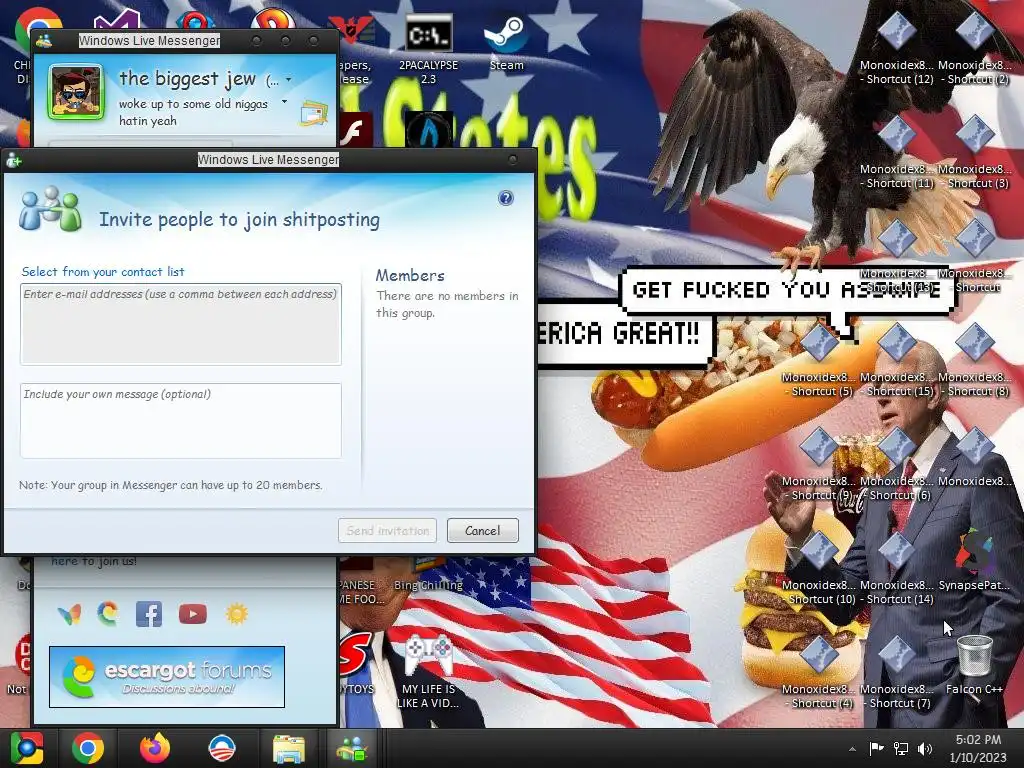Click the sun weather icon in Messenger
Image resolution: width=1024 pixels, height=768 pixels.
click(x=236, y=614)
